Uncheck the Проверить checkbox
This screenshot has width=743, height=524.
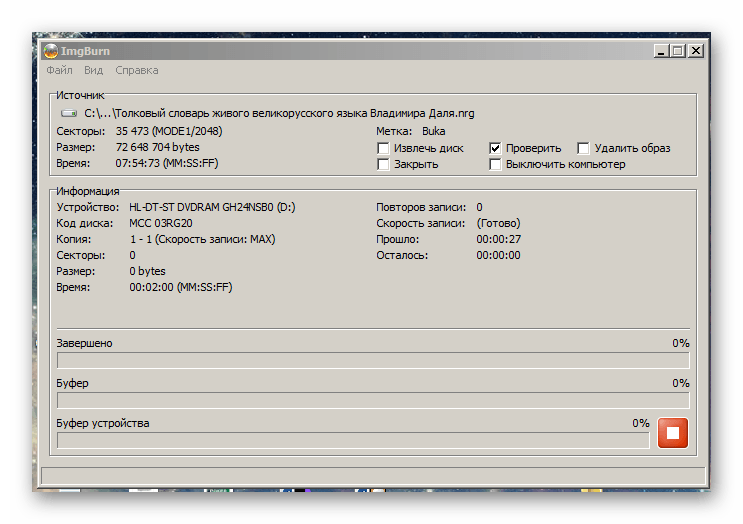(495, 148)
